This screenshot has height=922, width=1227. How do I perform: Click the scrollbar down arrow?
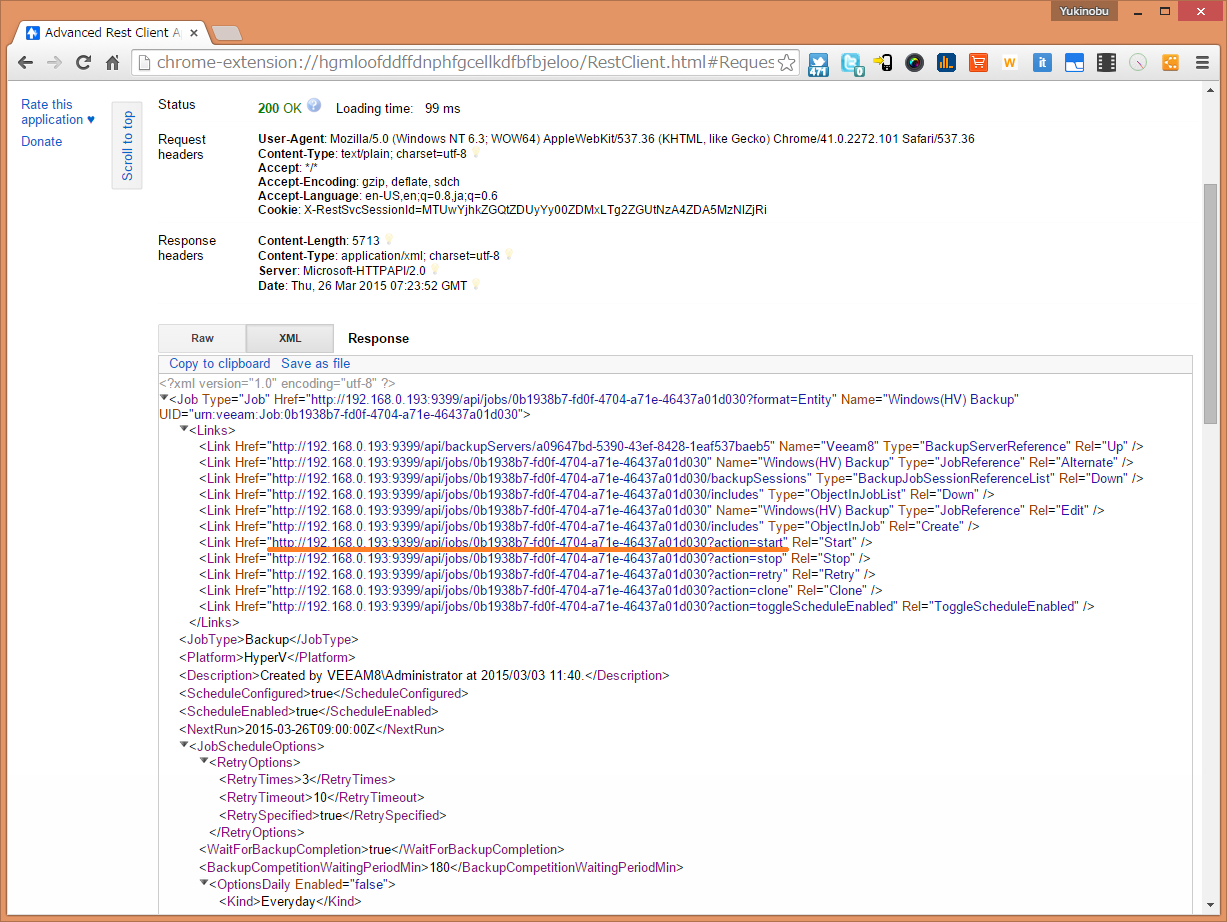[x=1210, y=903]
